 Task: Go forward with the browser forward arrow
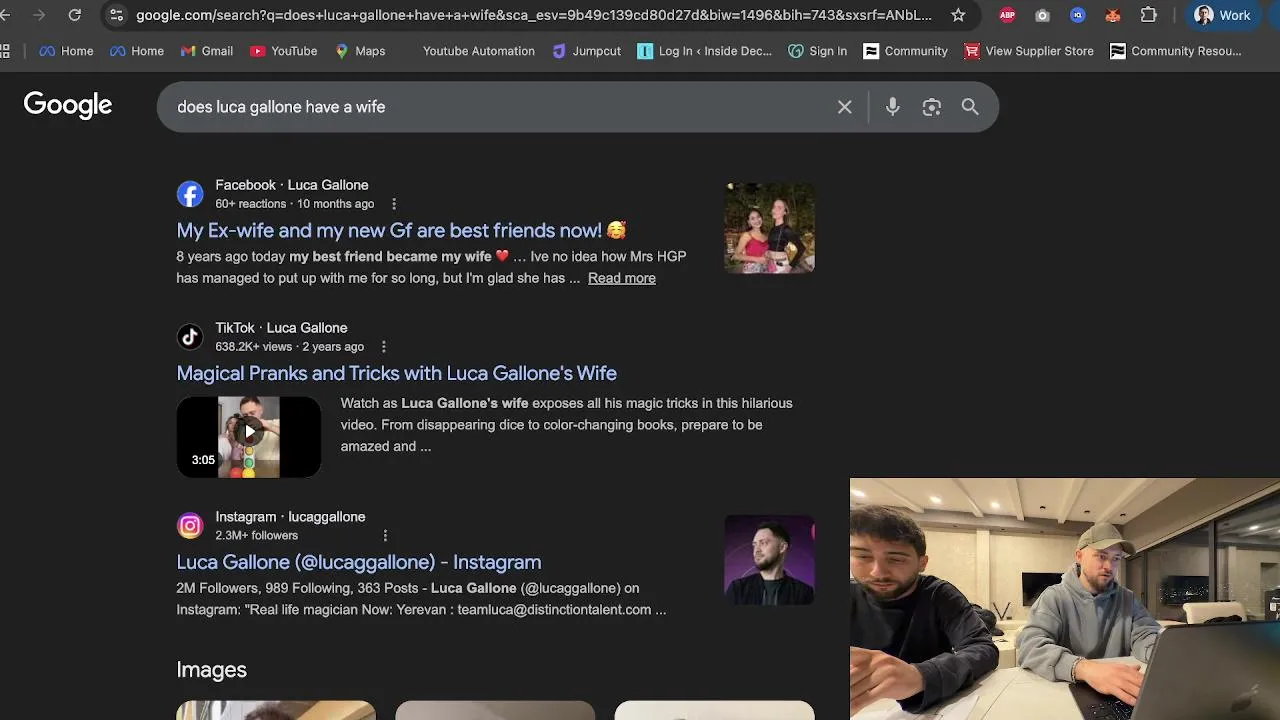tap(39, 15)
